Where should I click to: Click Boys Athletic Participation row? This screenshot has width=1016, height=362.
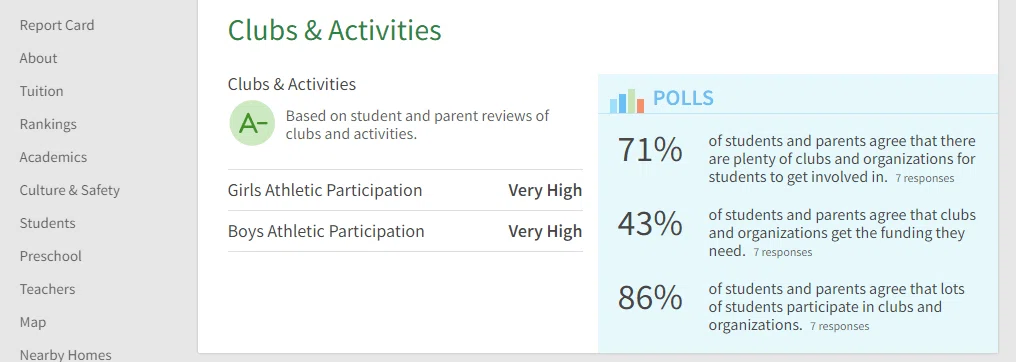click(405, 231)
